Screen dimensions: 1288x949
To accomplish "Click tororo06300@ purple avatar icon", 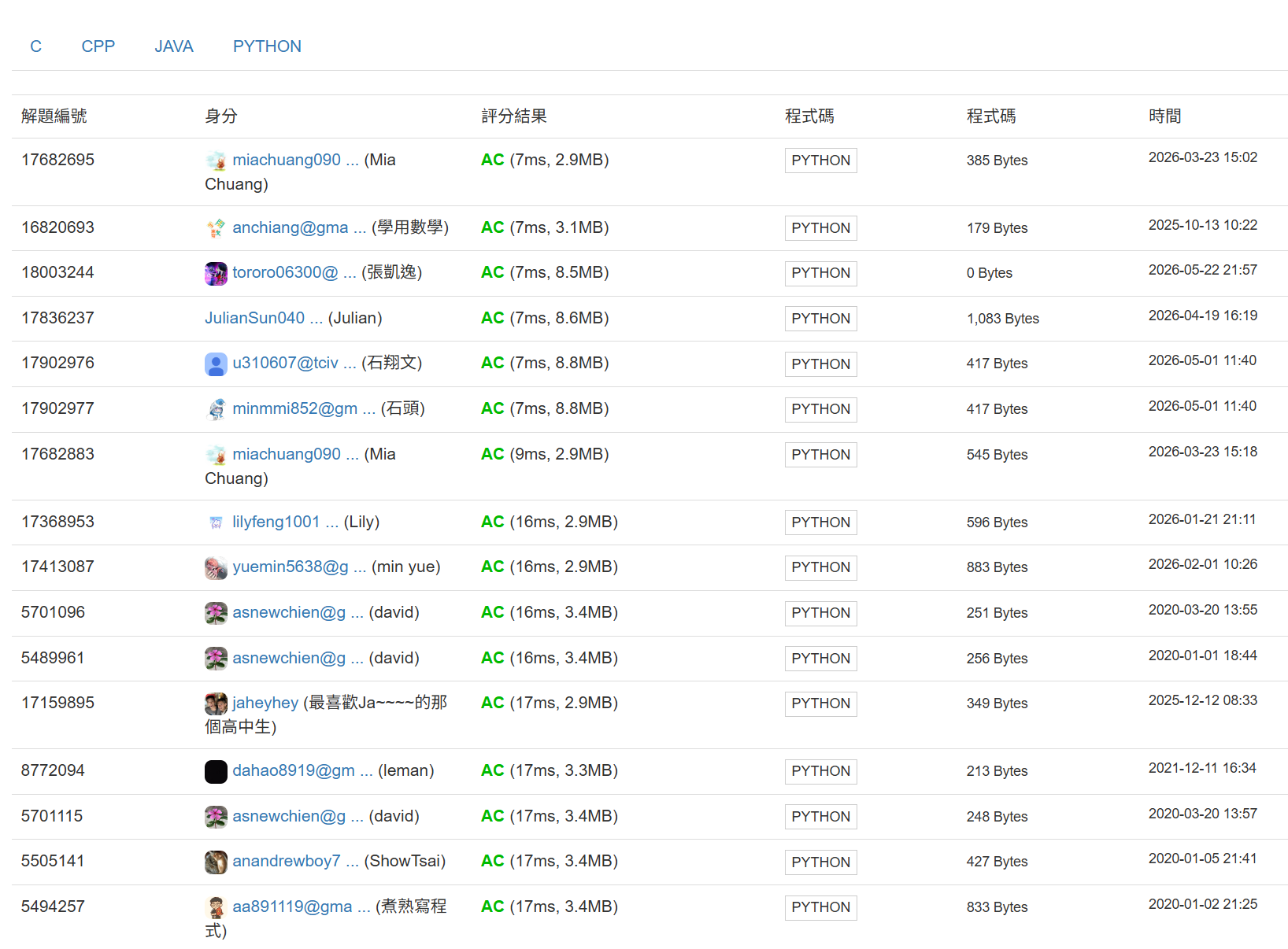I will tap(216, 273).
